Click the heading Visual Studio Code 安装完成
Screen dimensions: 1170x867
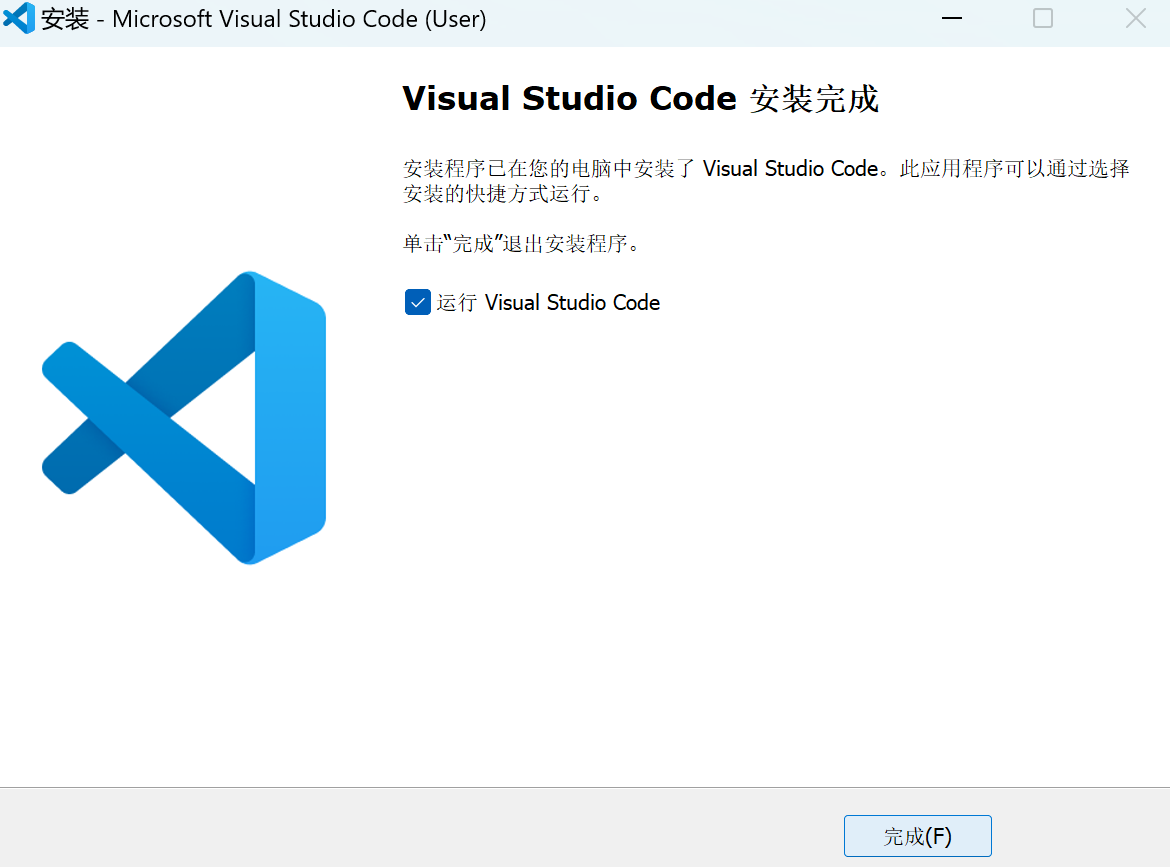tap(640, 99)
